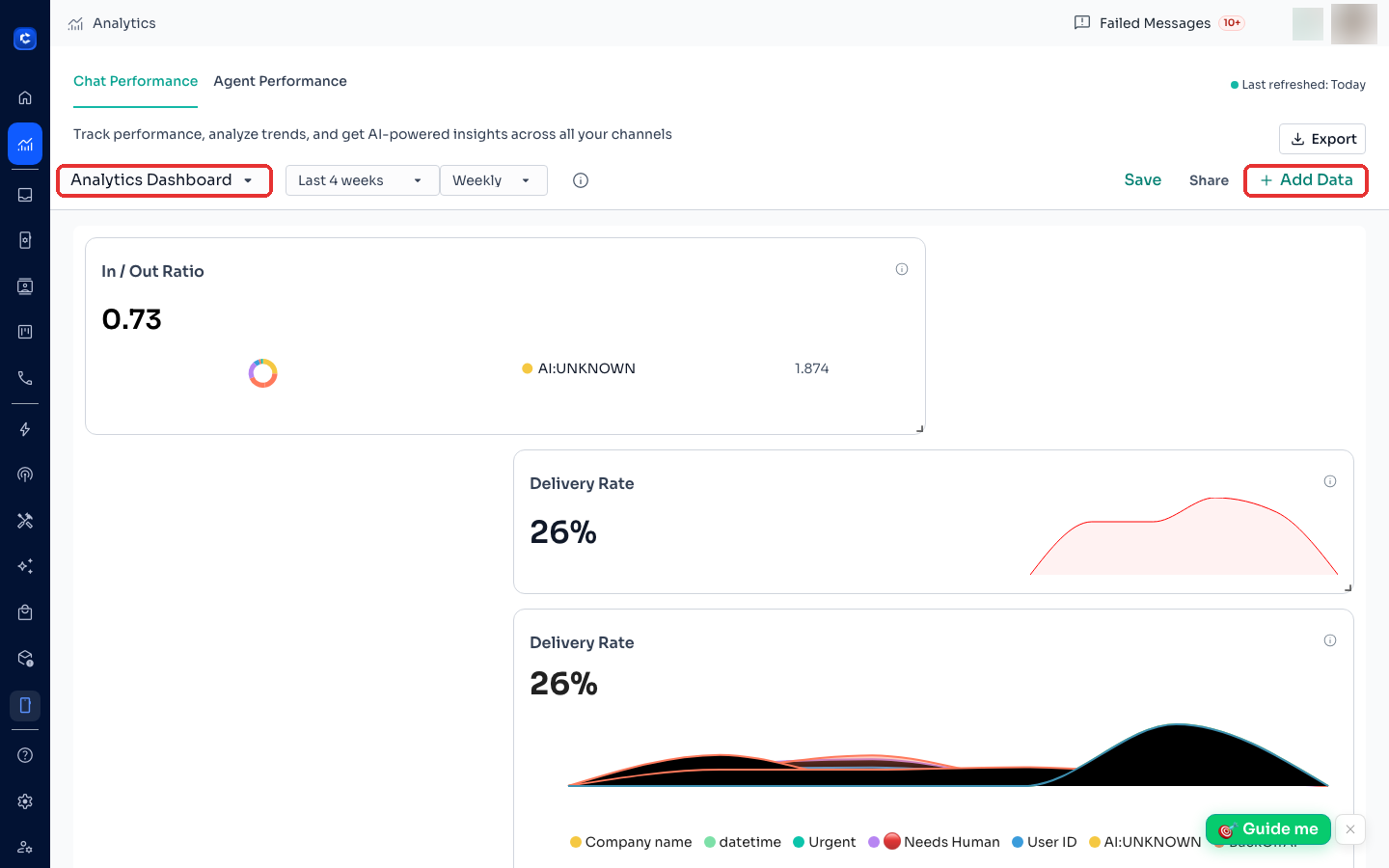Click the Analytics header chart icon
The width and height of the screenshot is (1389, 868).
tap(76, 23)
